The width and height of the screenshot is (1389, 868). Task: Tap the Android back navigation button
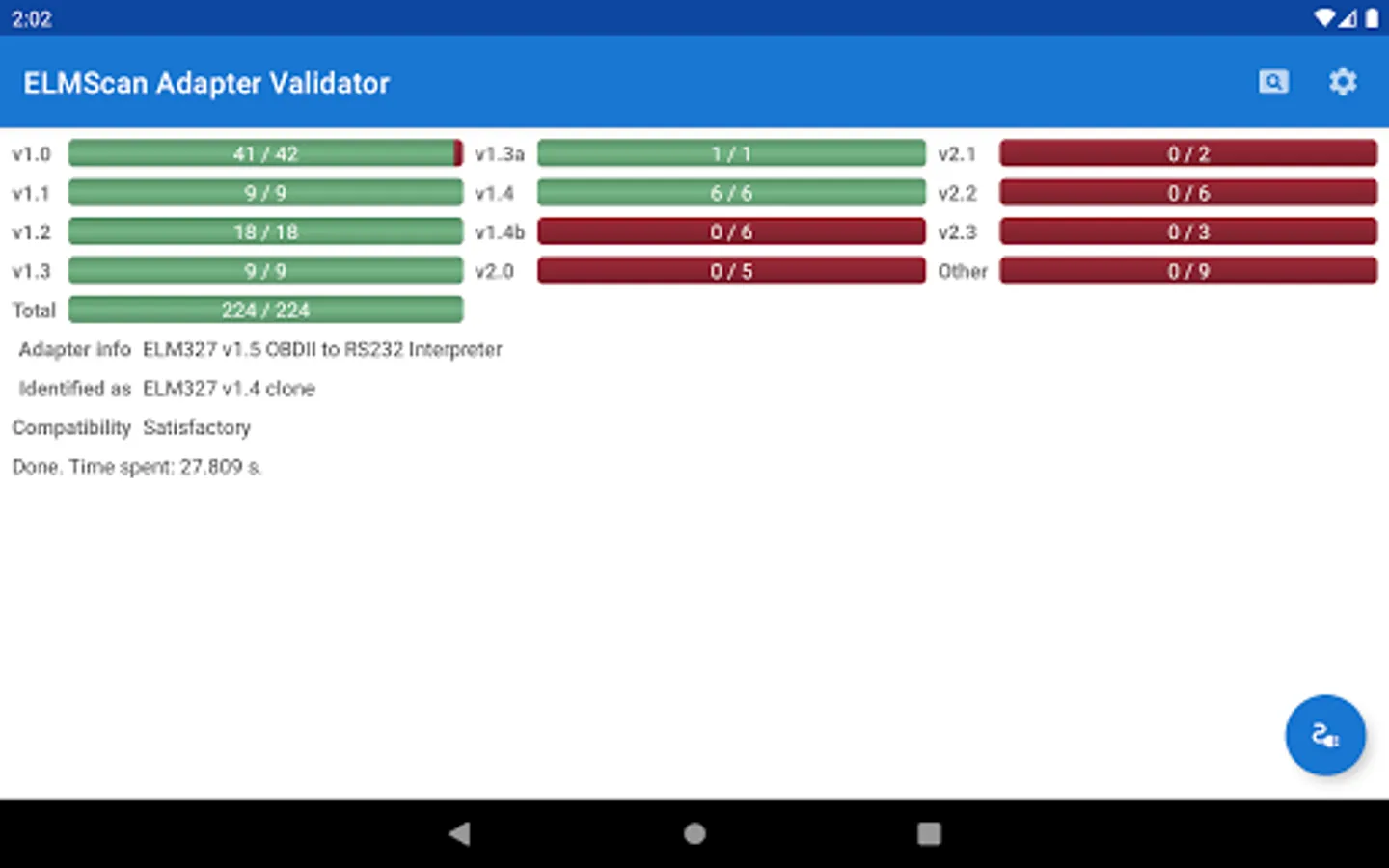tap(460, 833)
